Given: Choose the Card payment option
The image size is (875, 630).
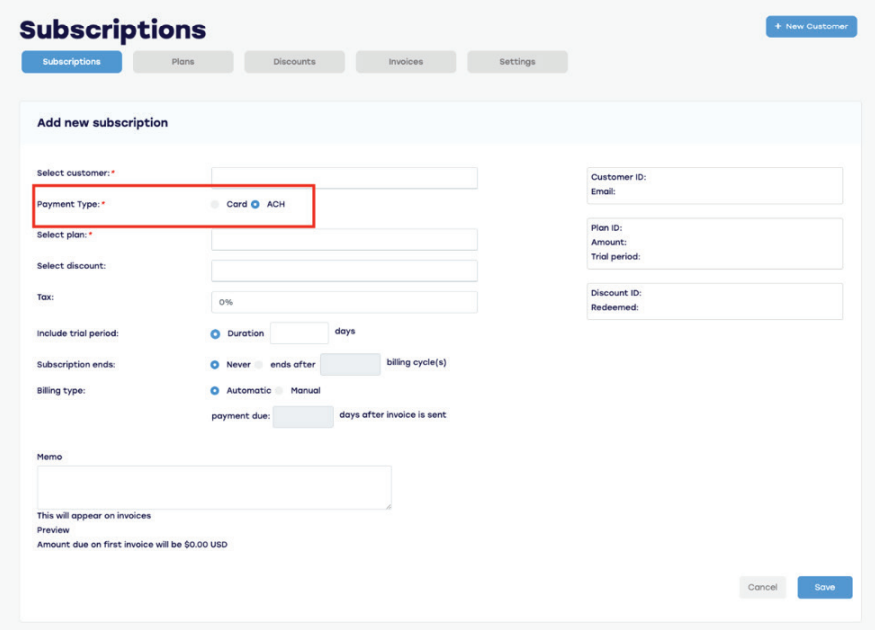Looking at the screenshot, I should coord(214,204).
